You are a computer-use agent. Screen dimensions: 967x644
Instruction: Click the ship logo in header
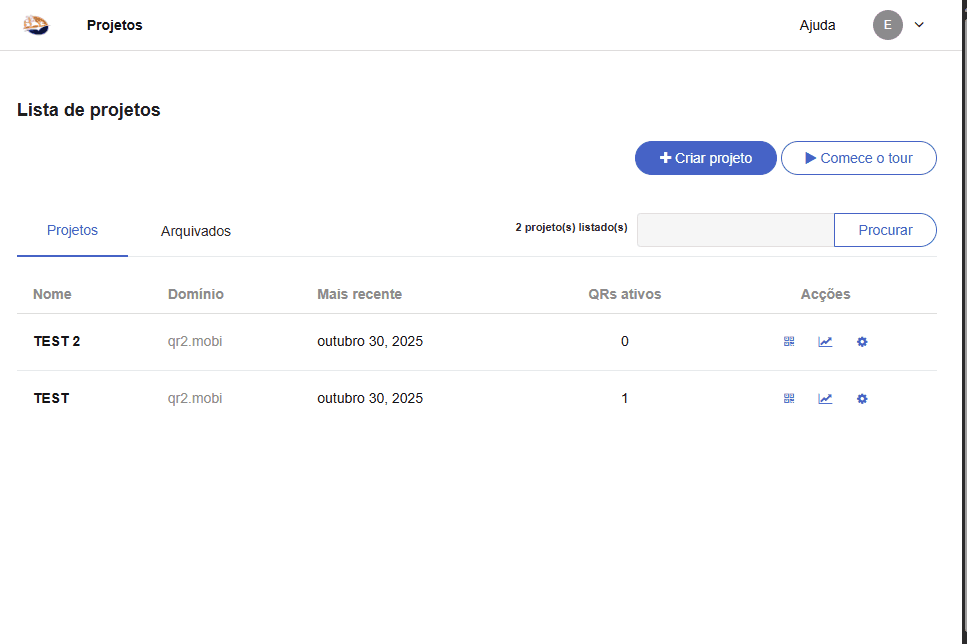point(36,25)
